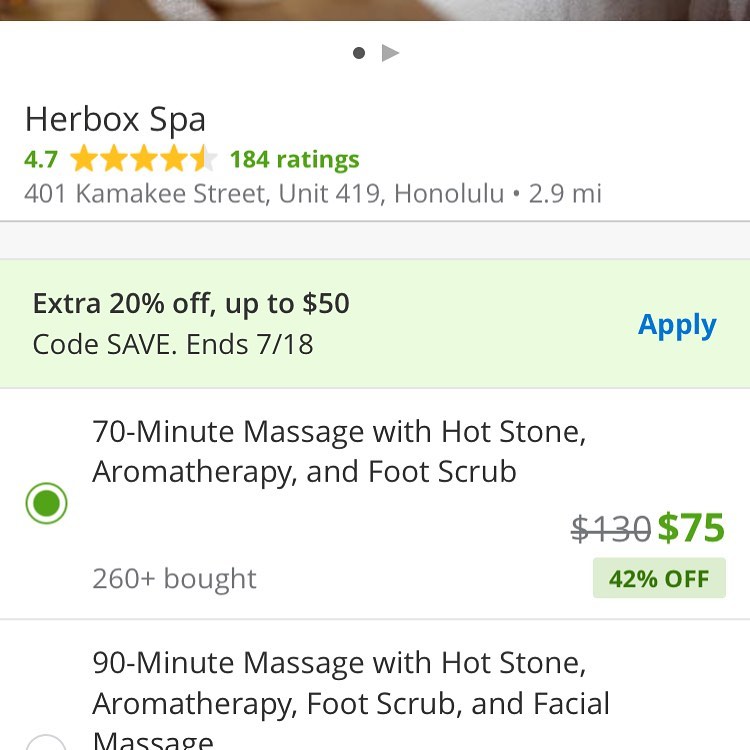The image size is (750, 750).
Task: Tap the next-image arrow in carousel
Action: [390, 53]
